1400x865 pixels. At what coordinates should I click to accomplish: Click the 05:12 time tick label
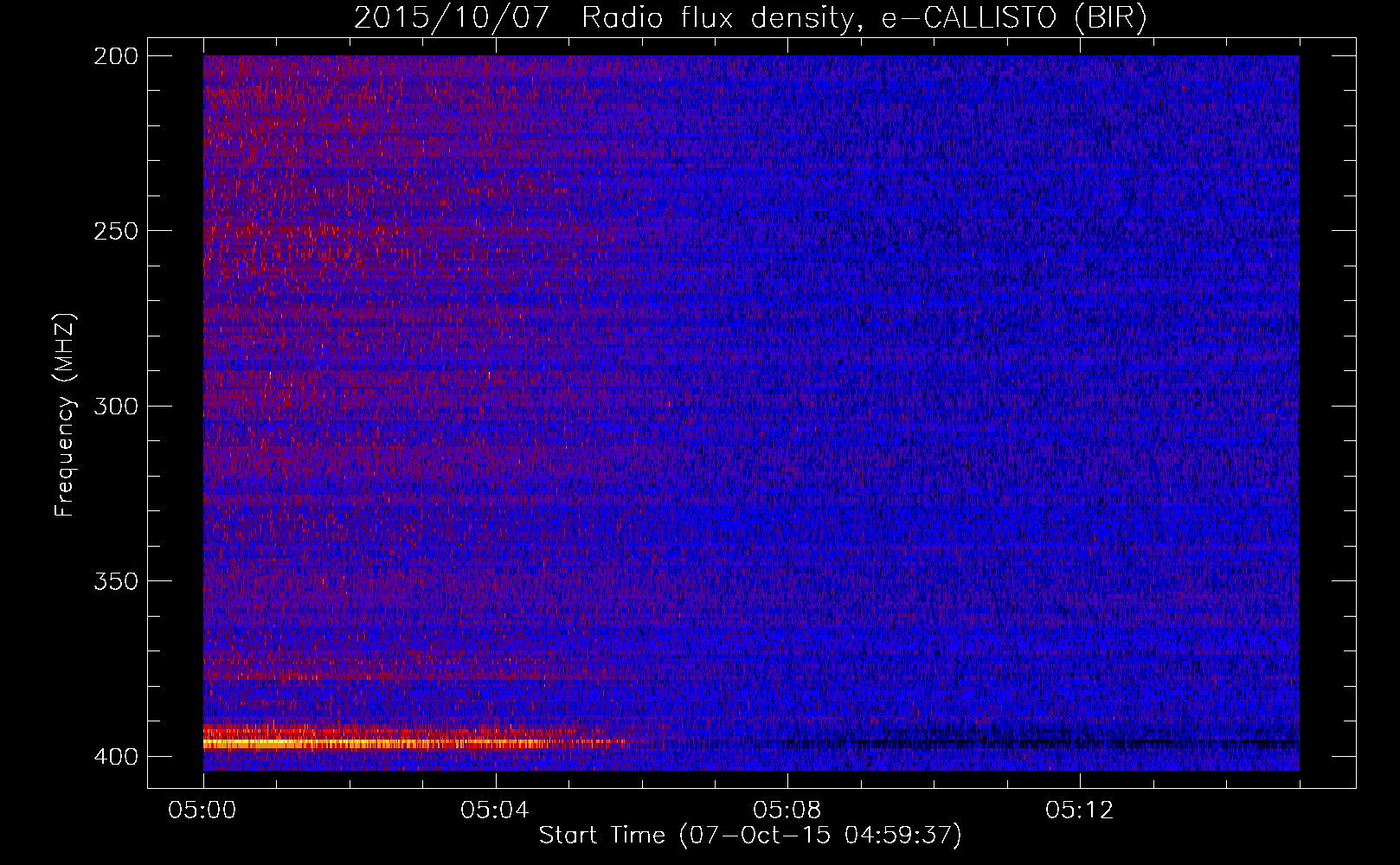[1080, 811]
